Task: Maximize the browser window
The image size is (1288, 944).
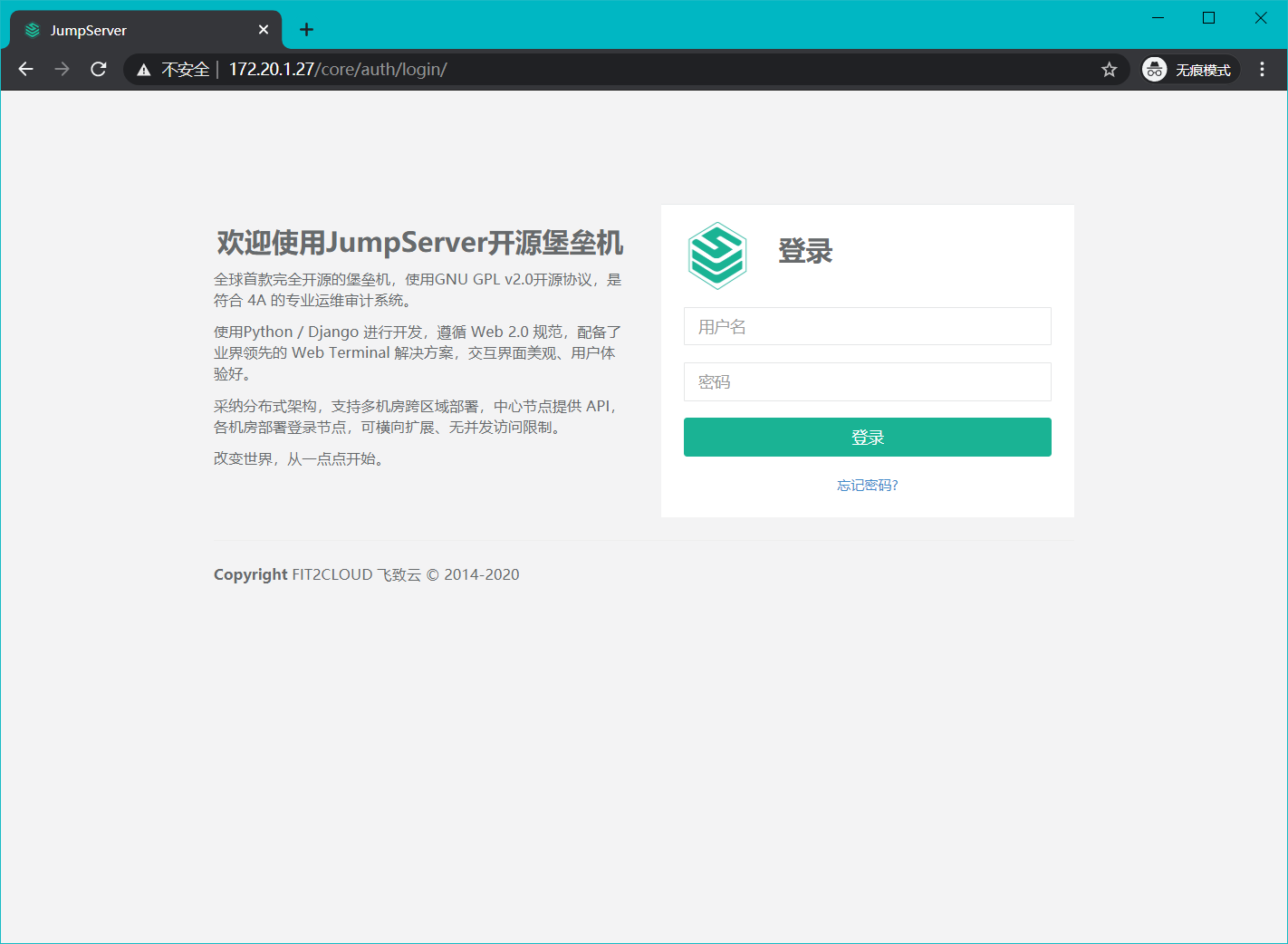Action: pos(1208,18)
